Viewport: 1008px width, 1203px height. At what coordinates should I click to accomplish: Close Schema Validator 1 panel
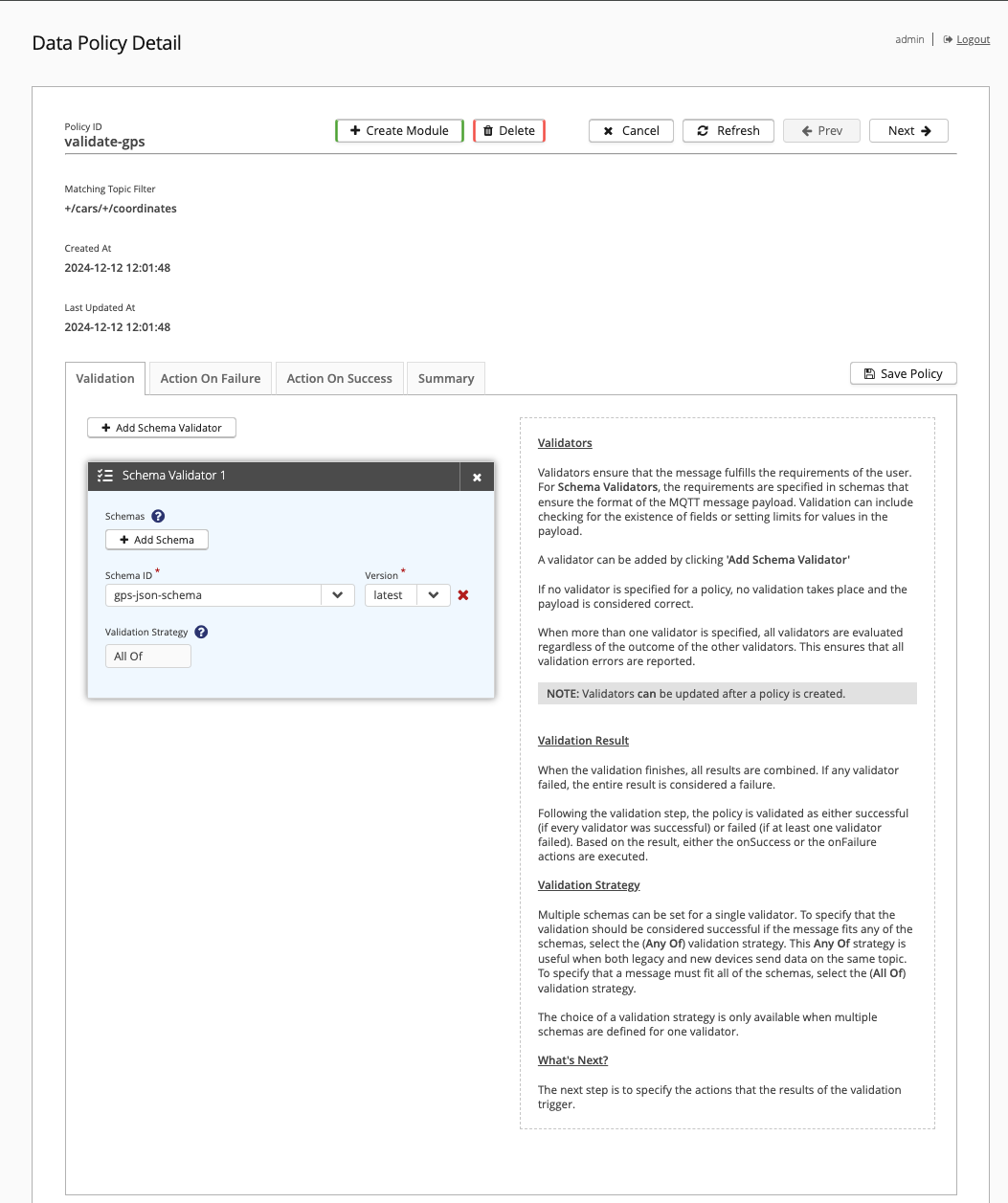coord(477,477)
